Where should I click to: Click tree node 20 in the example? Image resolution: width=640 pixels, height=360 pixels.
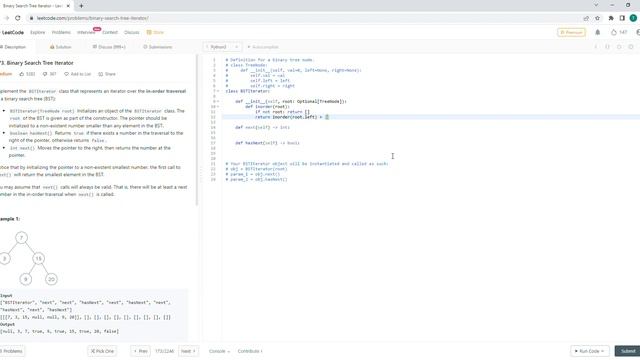(x=51, y=279)
